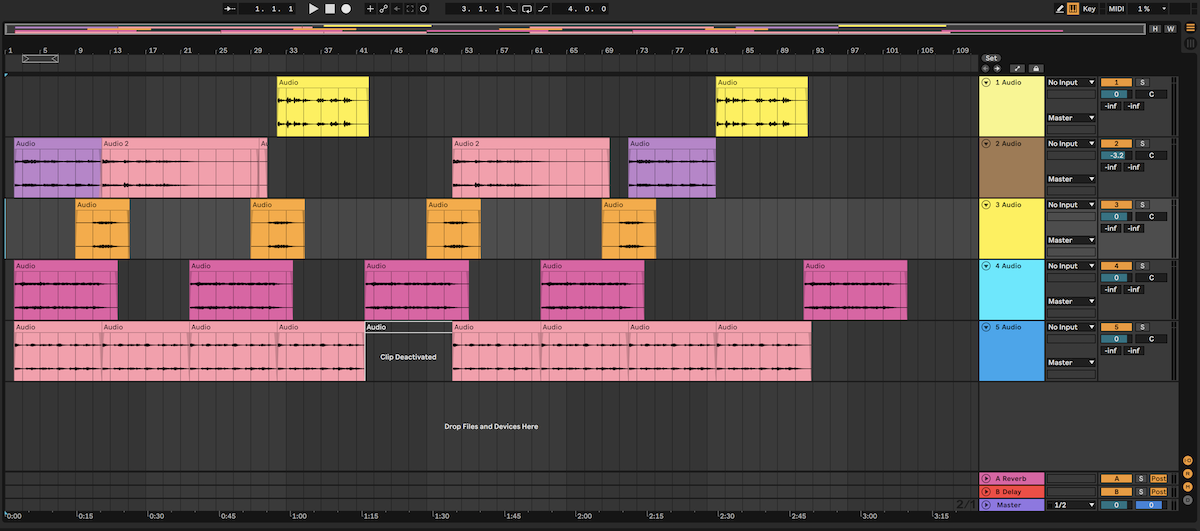Open Master track 1/2 output dropdown
Viewport: 1200px width, 531px height.
point(1071,505)
